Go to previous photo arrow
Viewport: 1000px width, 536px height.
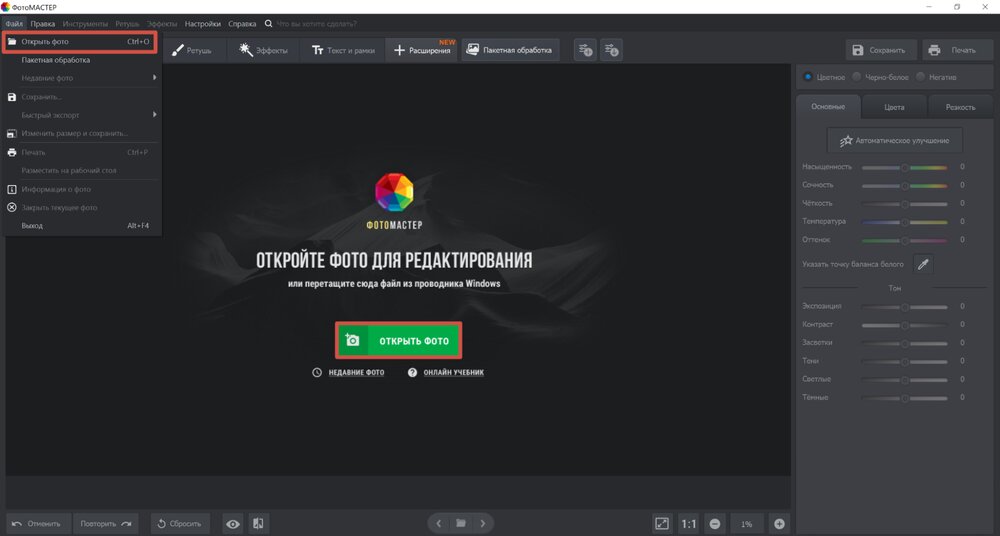[x=438, y=524]
